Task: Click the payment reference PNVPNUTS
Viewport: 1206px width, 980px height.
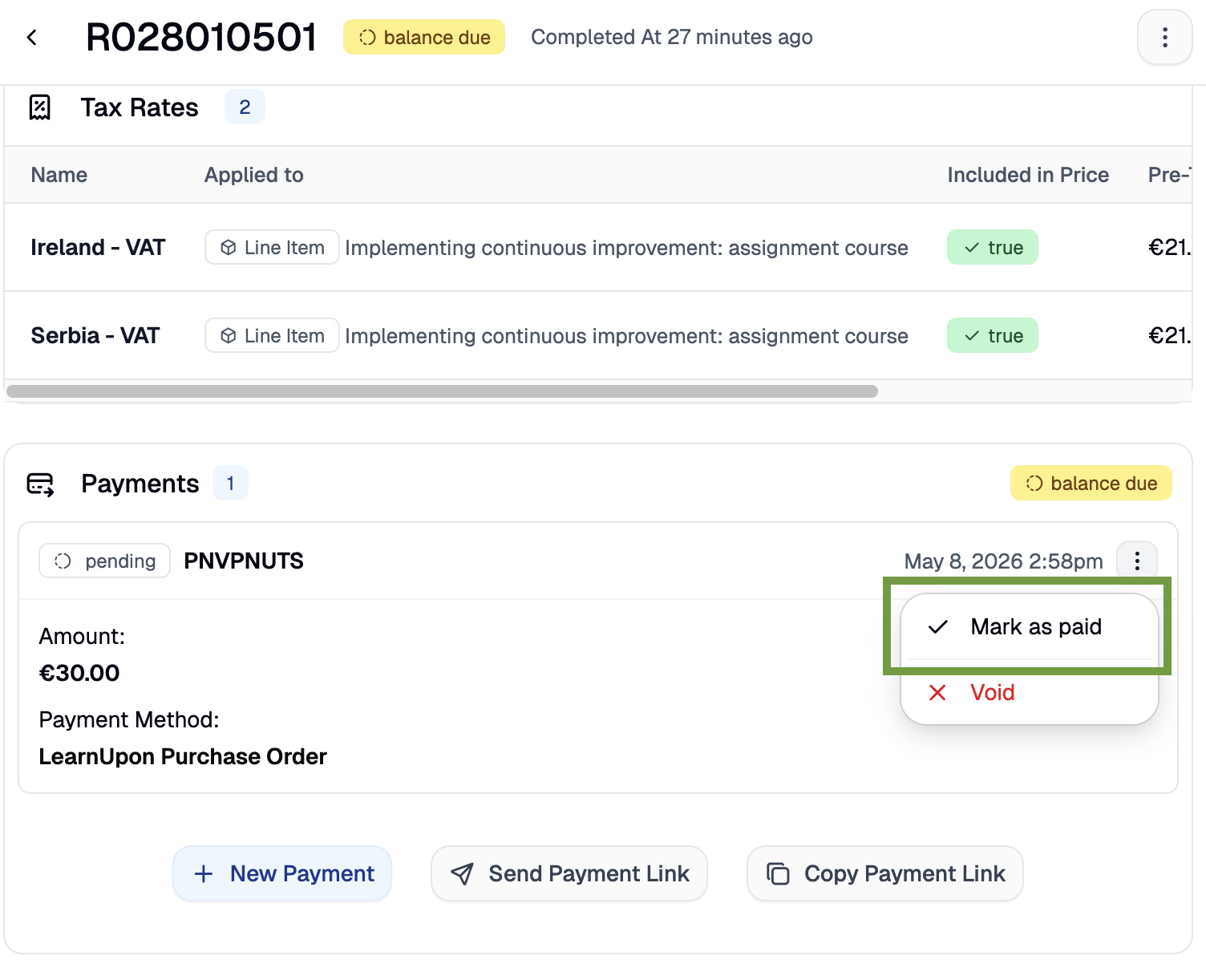Action: point(244,561)
